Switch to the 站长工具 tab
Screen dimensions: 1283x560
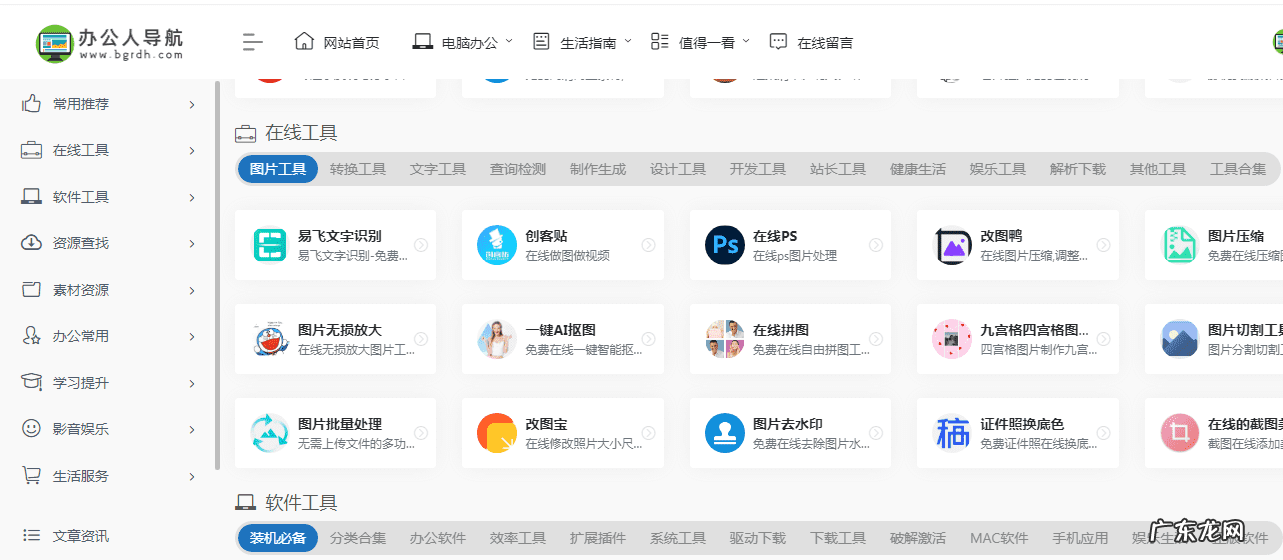pos(838,169)
